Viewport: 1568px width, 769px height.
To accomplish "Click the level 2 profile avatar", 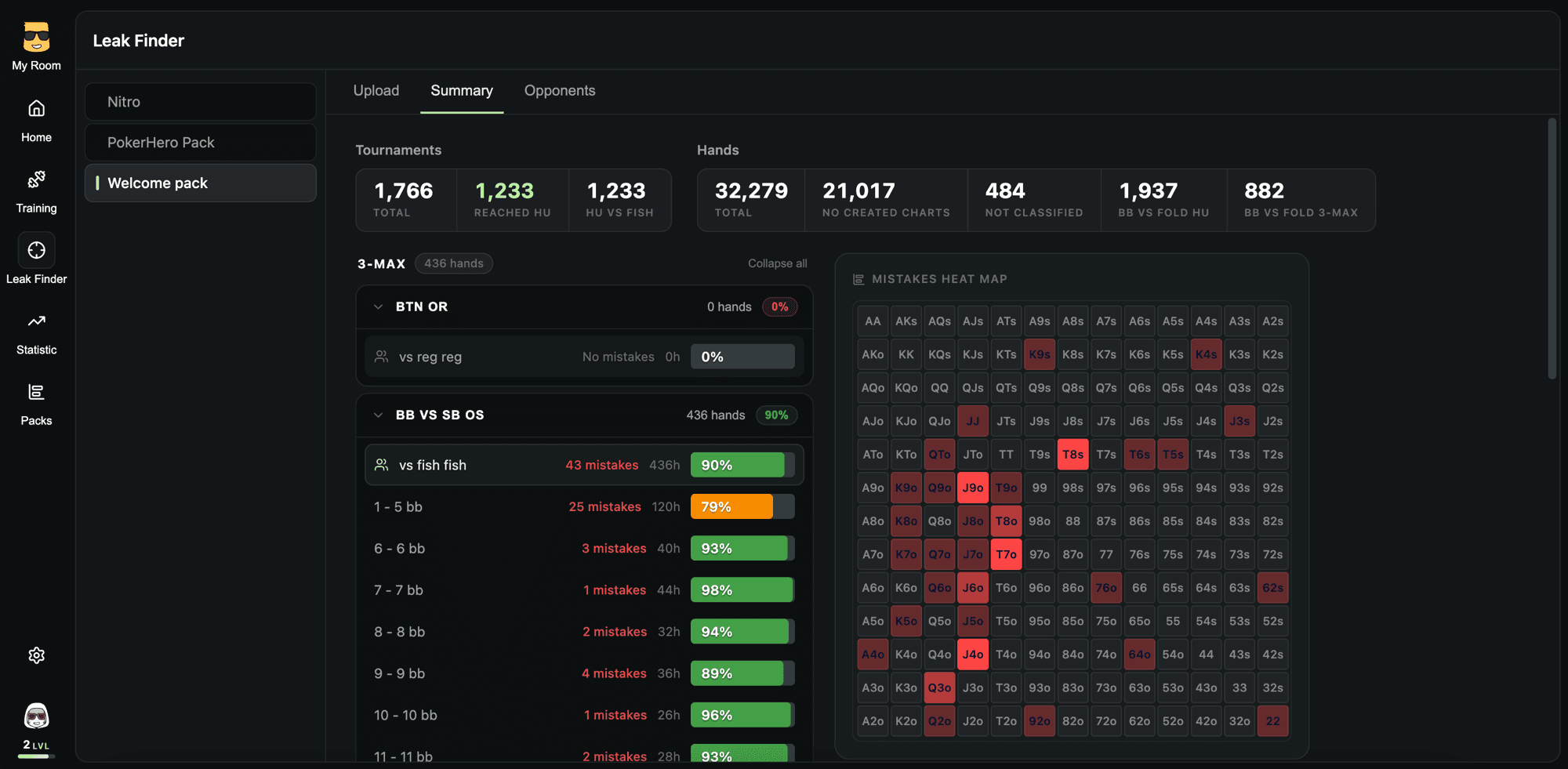I will click(x=36, y=716).
